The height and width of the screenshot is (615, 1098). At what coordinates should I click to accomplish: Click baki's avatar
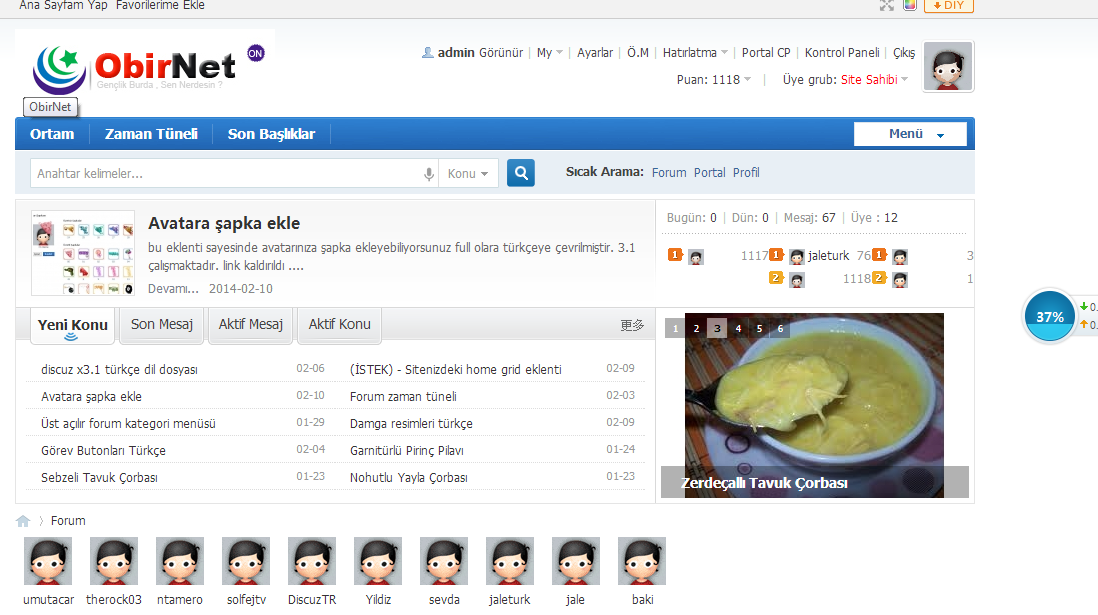point(642,561)
